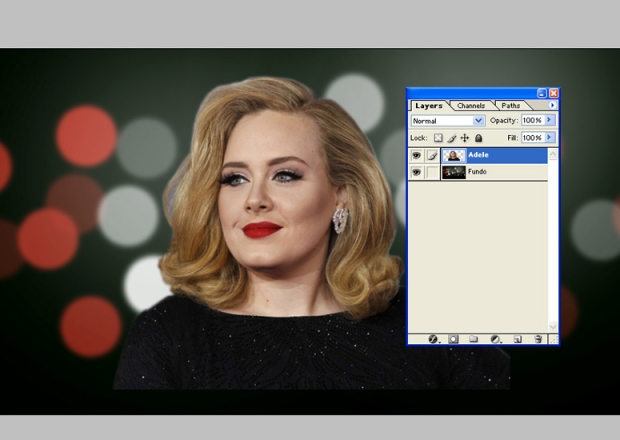Open the Fill slider arrow
Screen dimensions: 620x440
click(550, 138)
